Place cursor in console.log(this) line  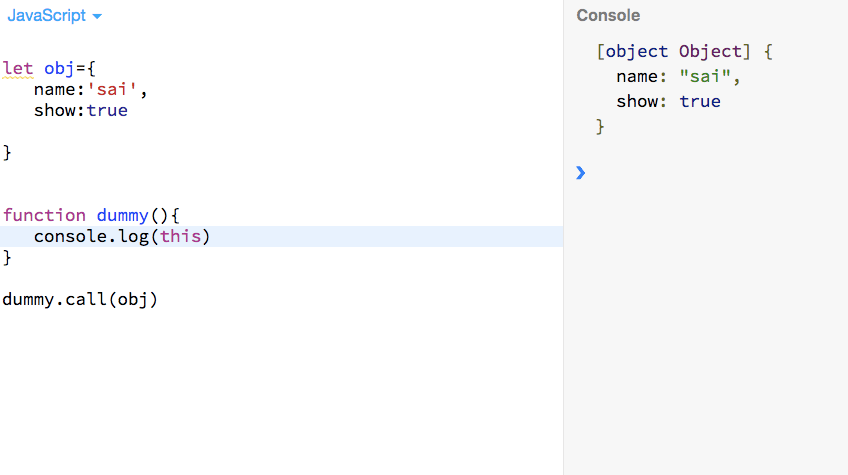281,236
